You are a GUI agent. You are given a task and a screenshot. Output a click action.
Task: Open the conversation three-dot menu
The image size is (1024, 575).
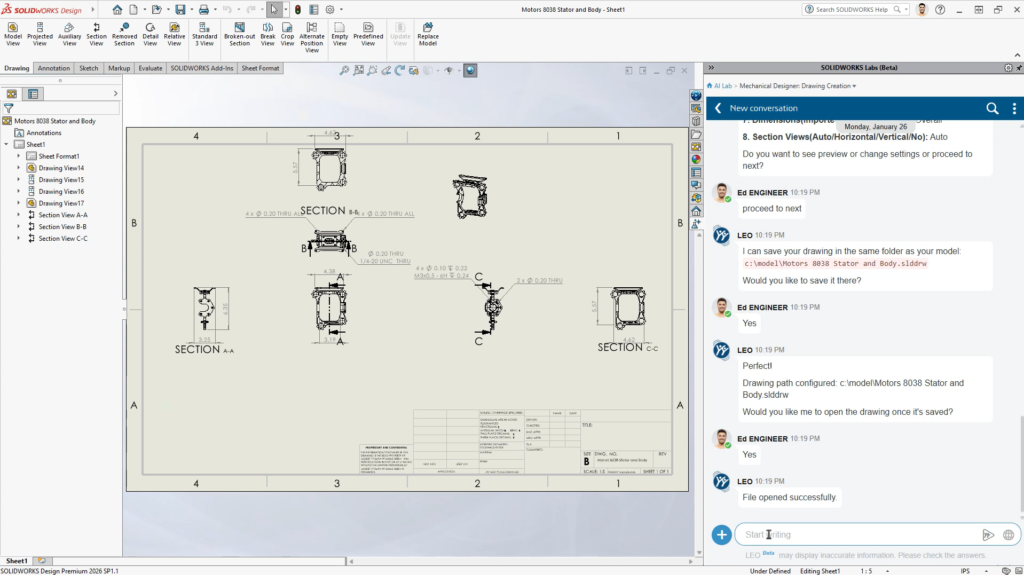(1014, 108)
